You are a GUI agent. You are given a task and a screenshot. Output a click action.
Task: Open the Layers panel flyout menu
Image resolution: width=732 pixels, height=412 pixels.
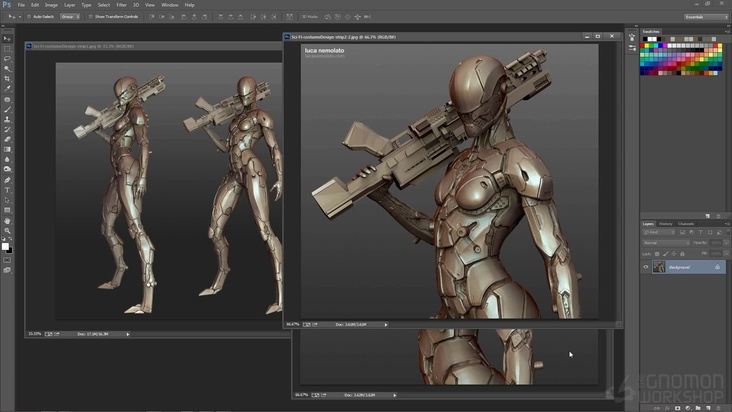point(727,223)
